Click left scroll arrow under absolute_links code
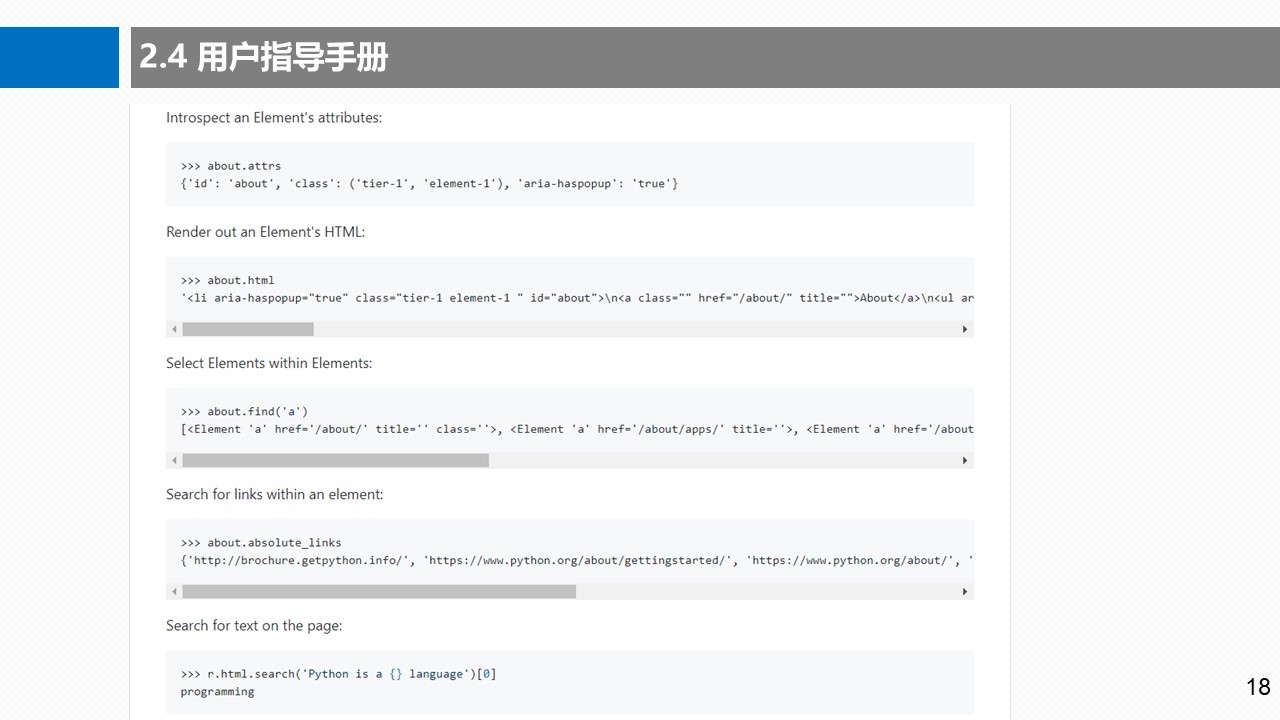 (x=174, y=592)
